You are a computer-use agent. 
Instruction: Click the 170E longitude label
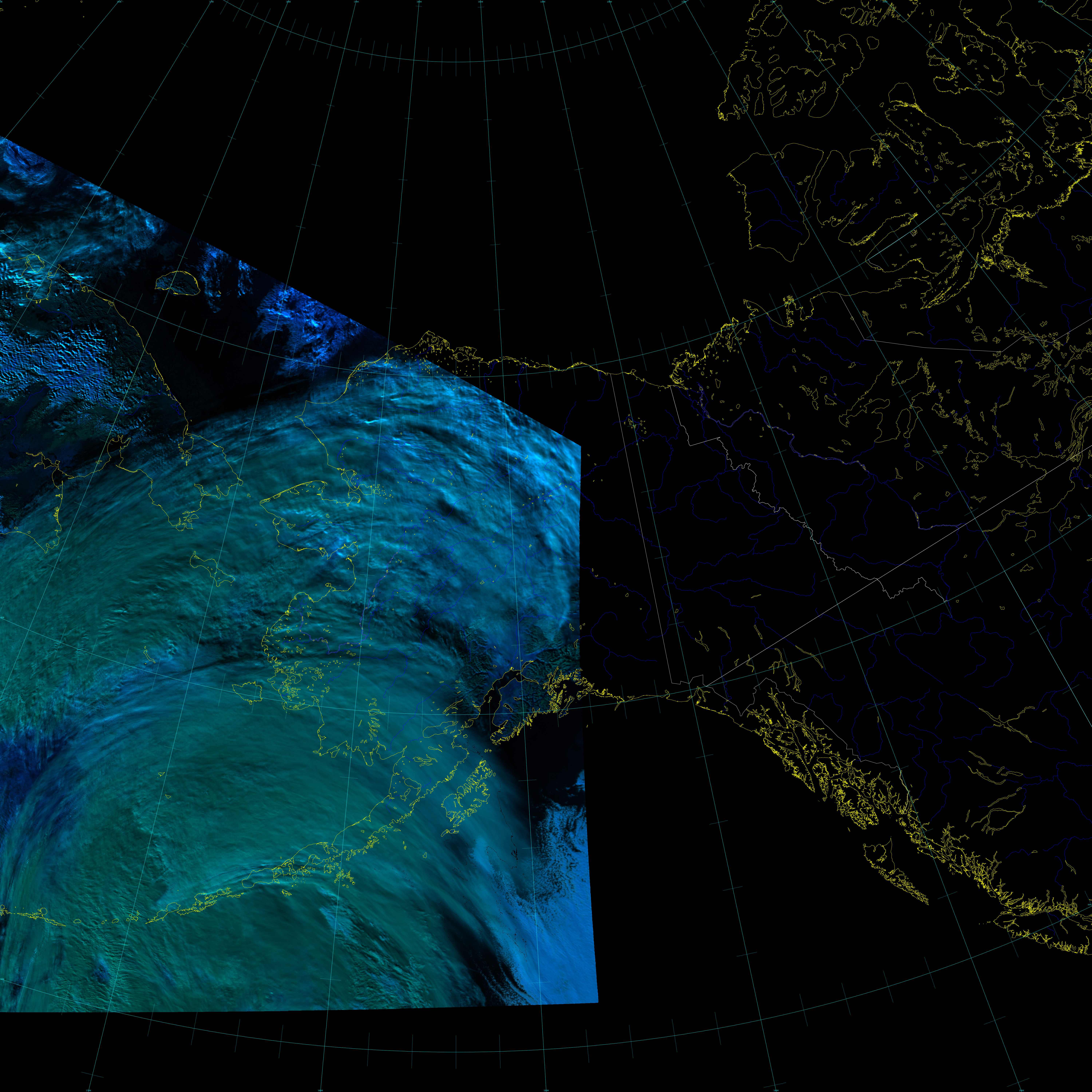coord(211,2)
